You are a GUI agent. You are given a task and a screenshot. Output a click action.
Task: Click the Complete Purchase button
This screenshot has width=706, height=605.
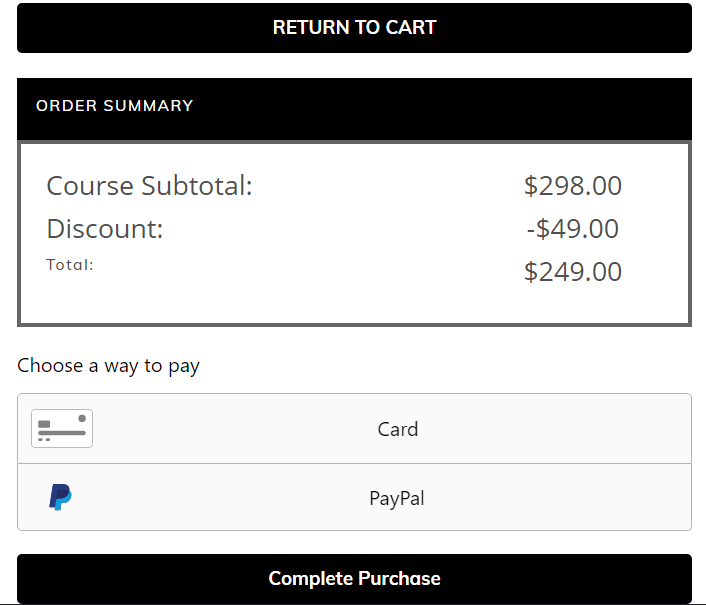354,578
